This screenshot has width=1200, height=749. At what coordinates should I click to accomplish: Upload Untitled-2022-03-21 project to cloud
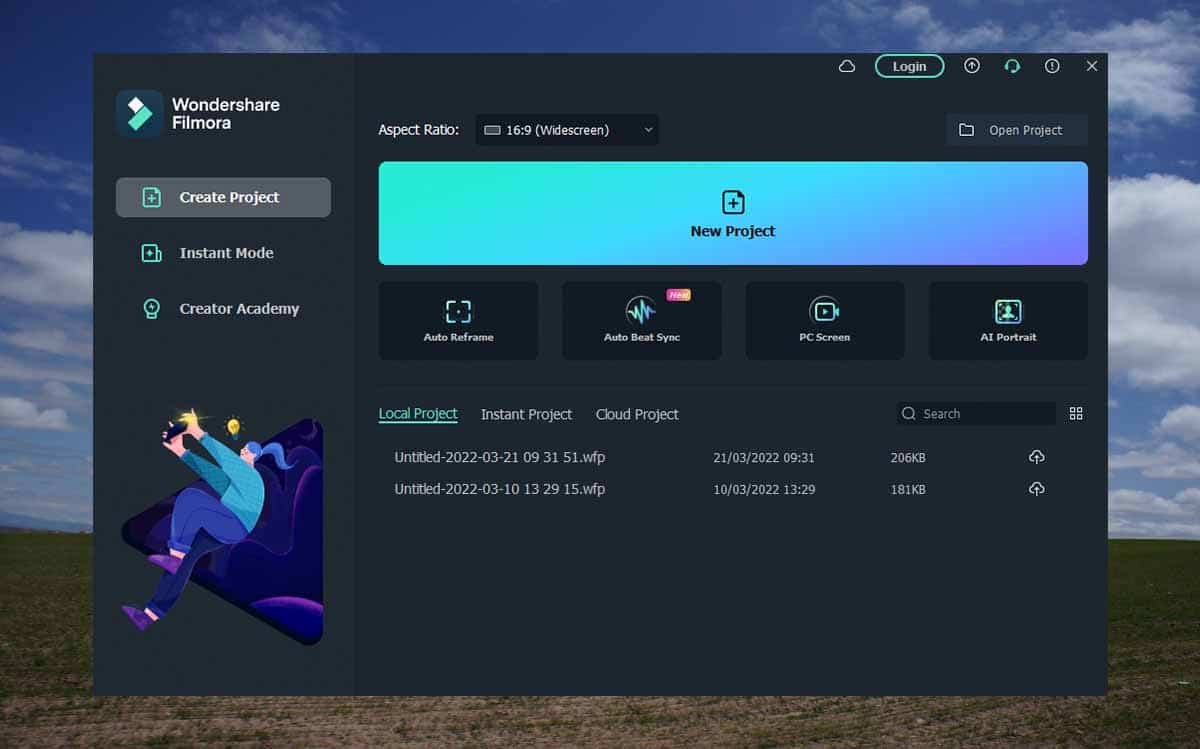coord(1036,457)
